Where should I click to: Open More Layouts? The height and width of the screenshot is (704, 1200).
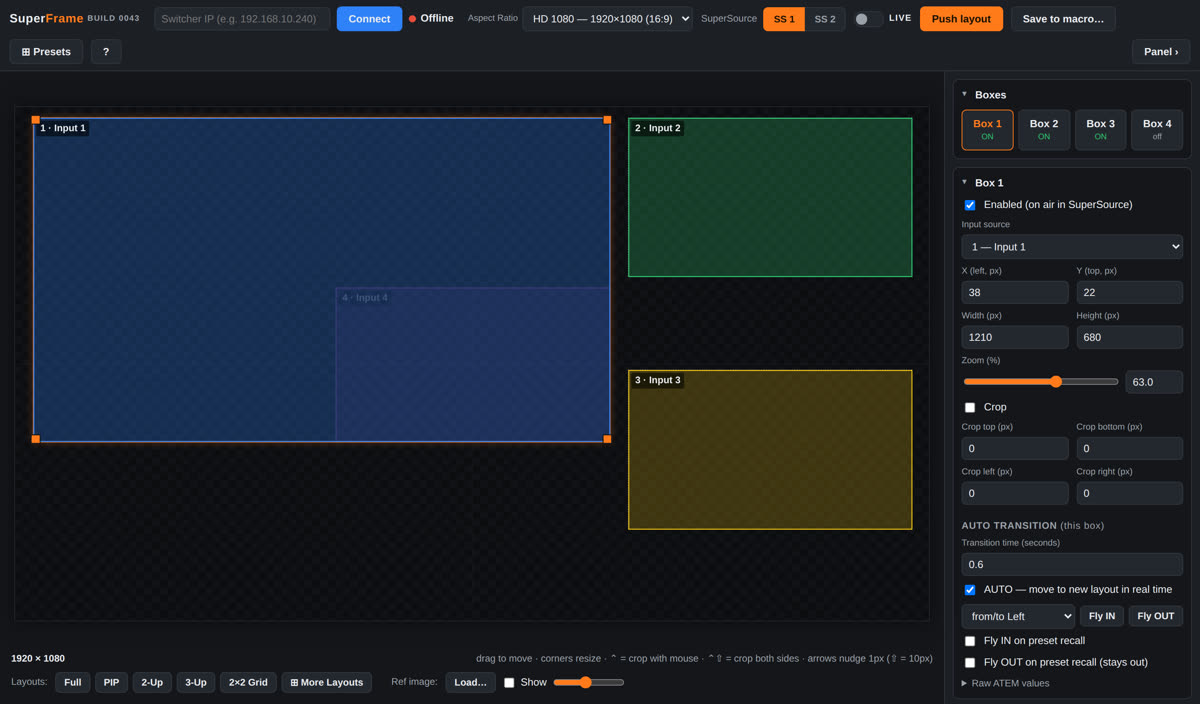point(327,682)
